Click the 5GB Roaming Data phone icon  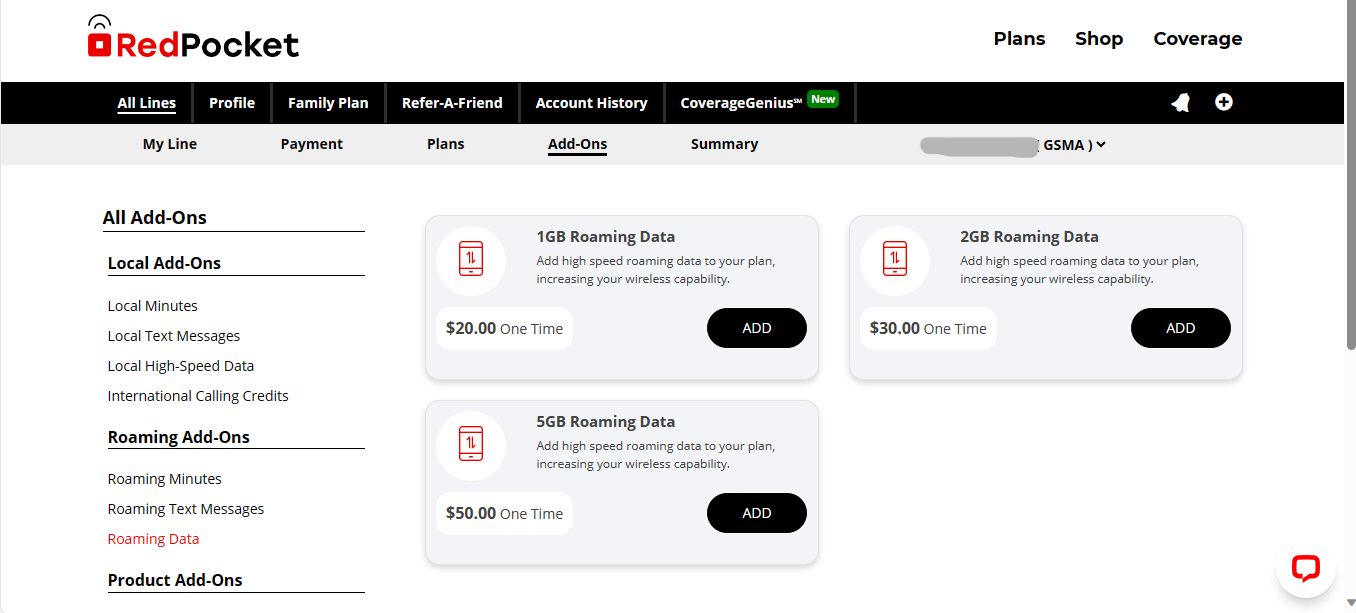click(470, 443)
